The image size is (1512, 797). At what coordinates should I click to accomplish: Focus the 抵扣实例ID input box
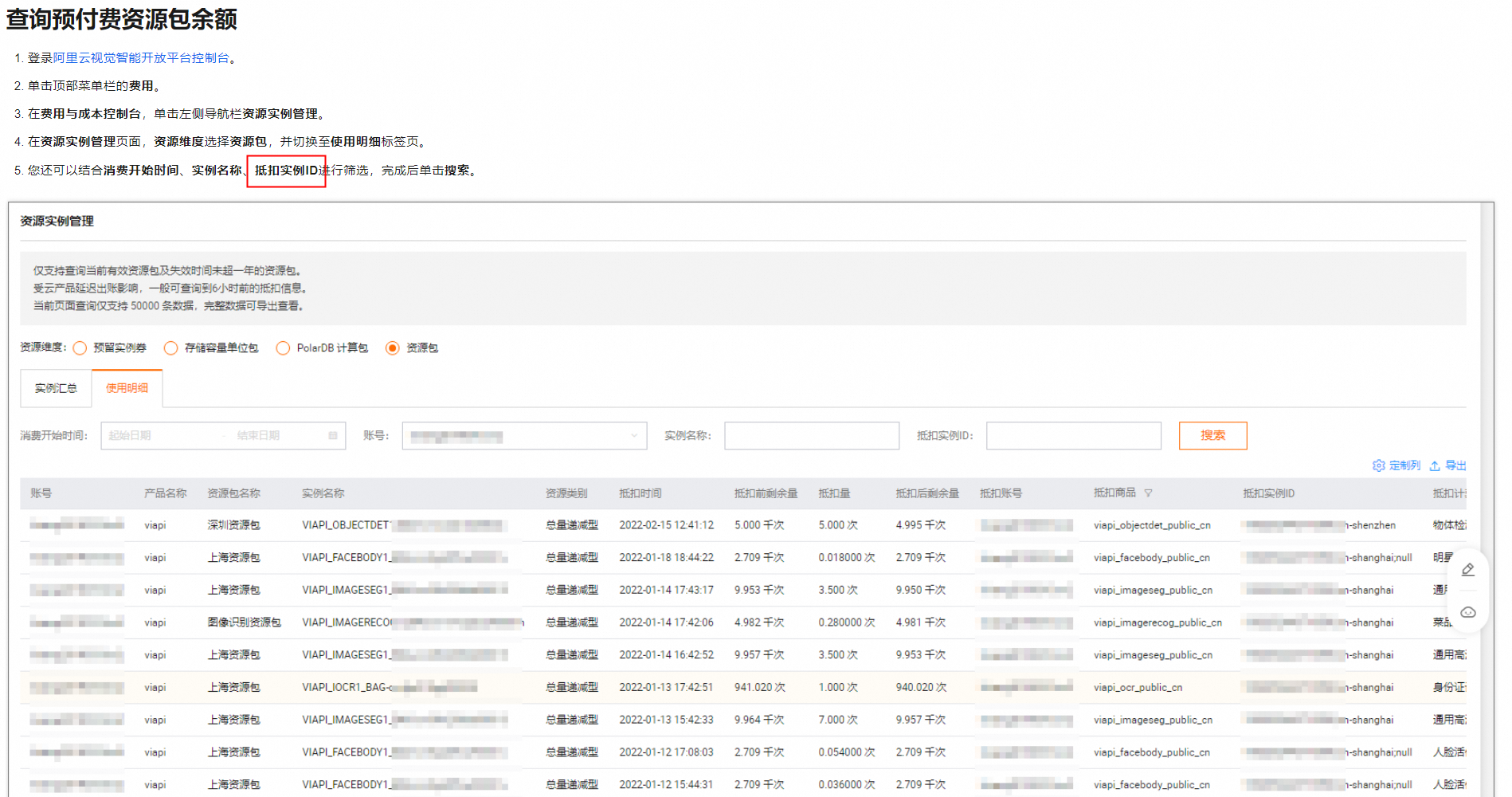point(1074,436)
